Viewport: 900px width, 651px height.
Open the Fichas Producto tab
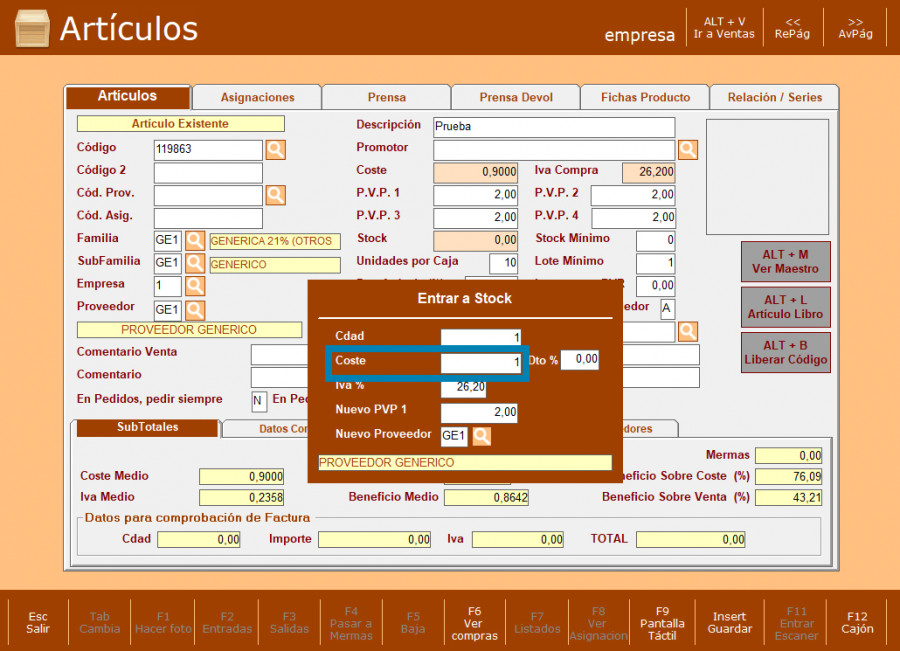coord(645,97)
